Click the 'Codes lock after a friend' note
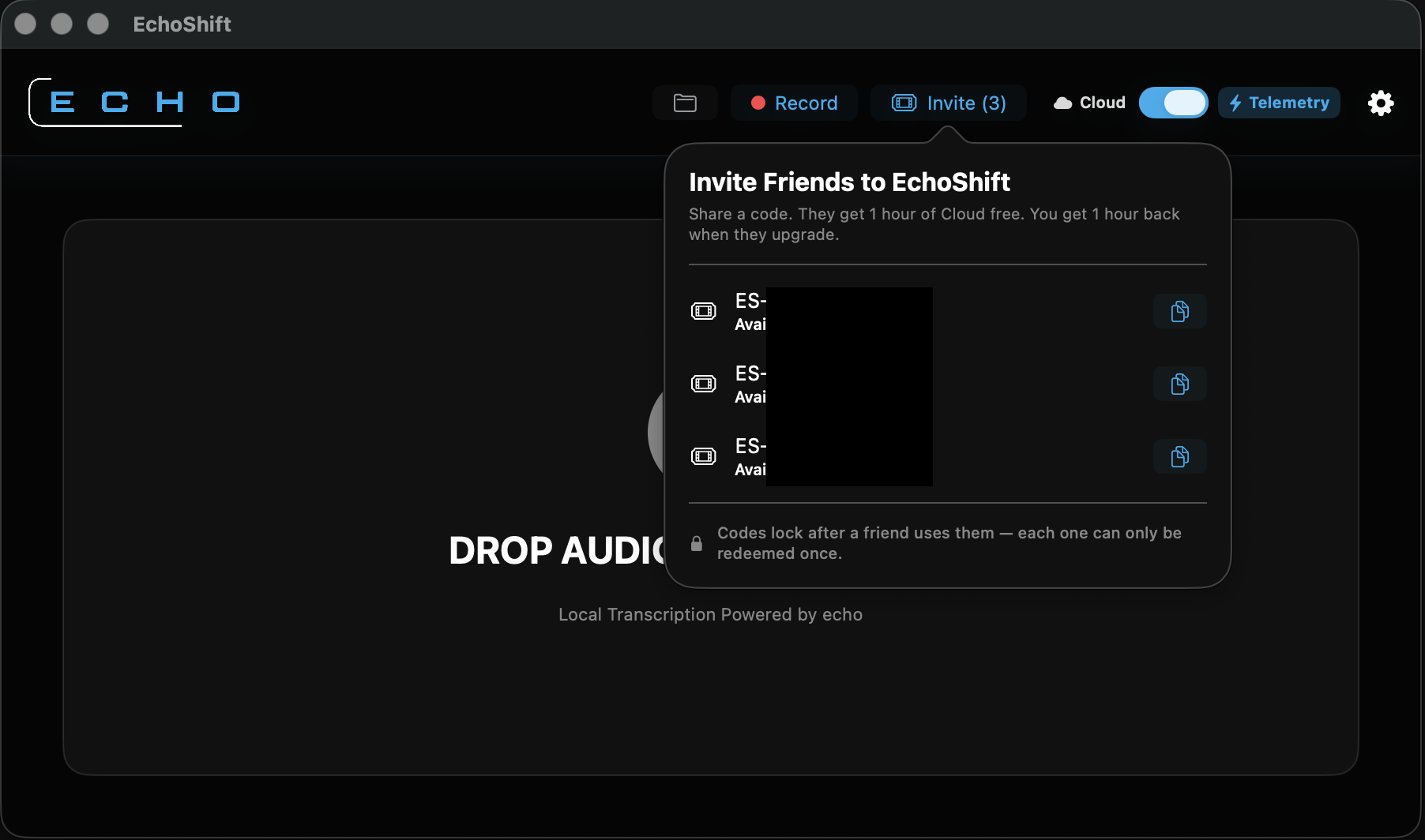This screenshot has height=840, width=1425. [x=949, y=543]
